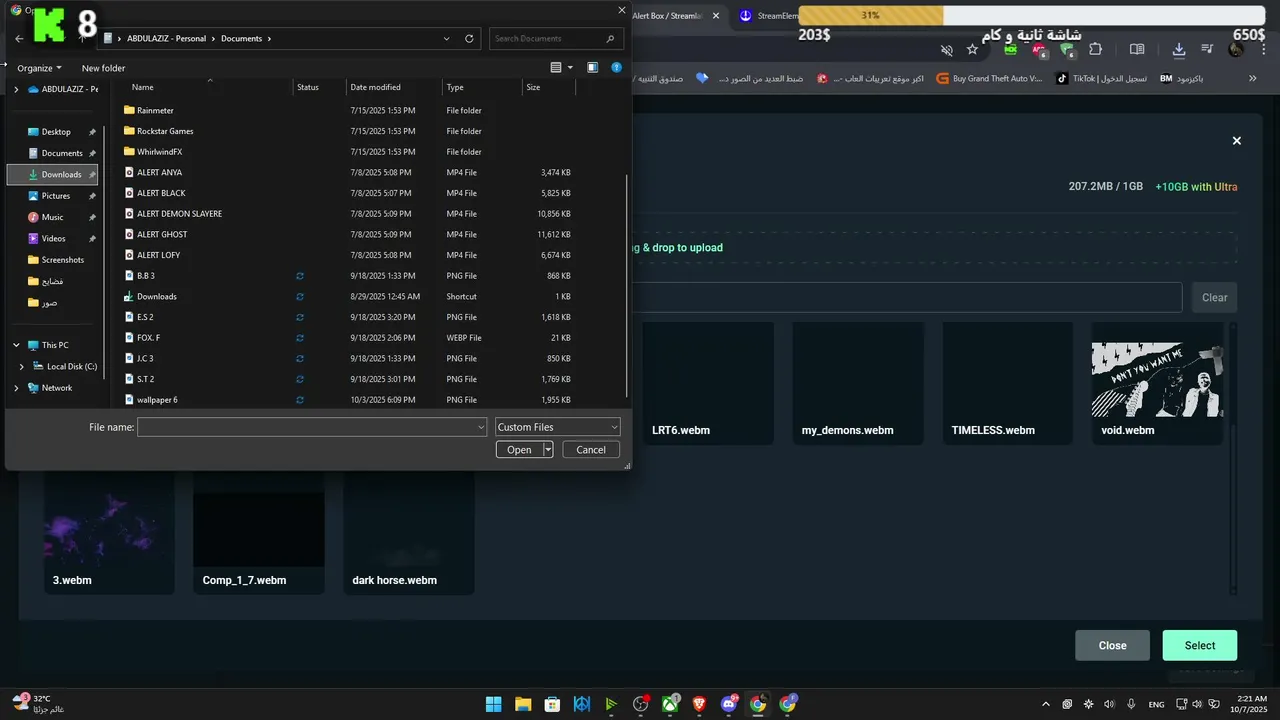
Task: Open the microphone tray icon
Action: [x=1131, y=704]
